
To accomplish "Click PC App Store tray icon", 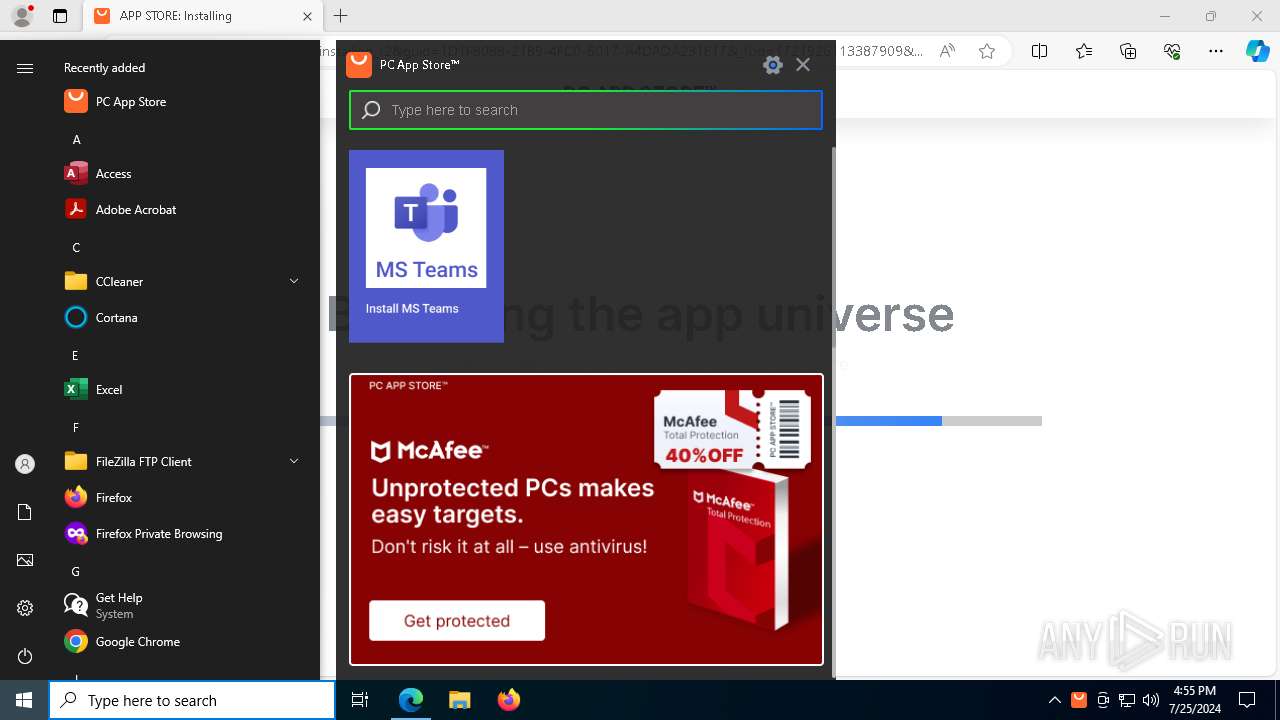I will 1079,700.
